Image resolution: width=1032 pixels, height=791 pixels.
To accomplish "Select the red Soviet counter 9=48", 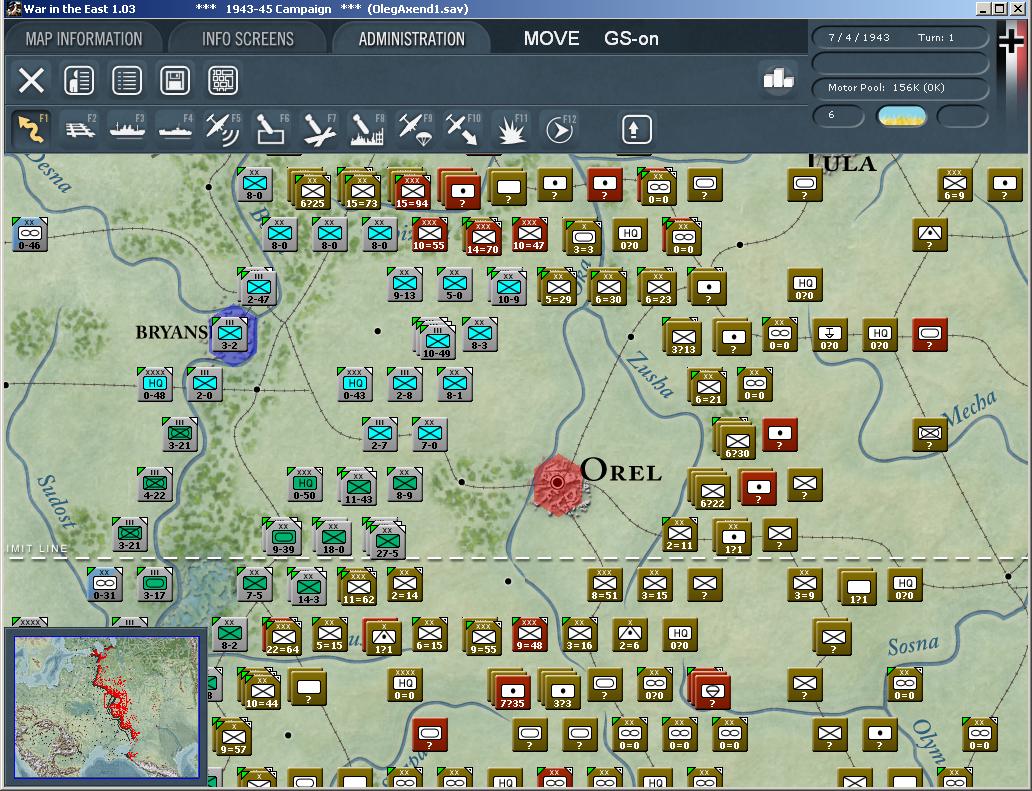I will click(x=529, y=634).
